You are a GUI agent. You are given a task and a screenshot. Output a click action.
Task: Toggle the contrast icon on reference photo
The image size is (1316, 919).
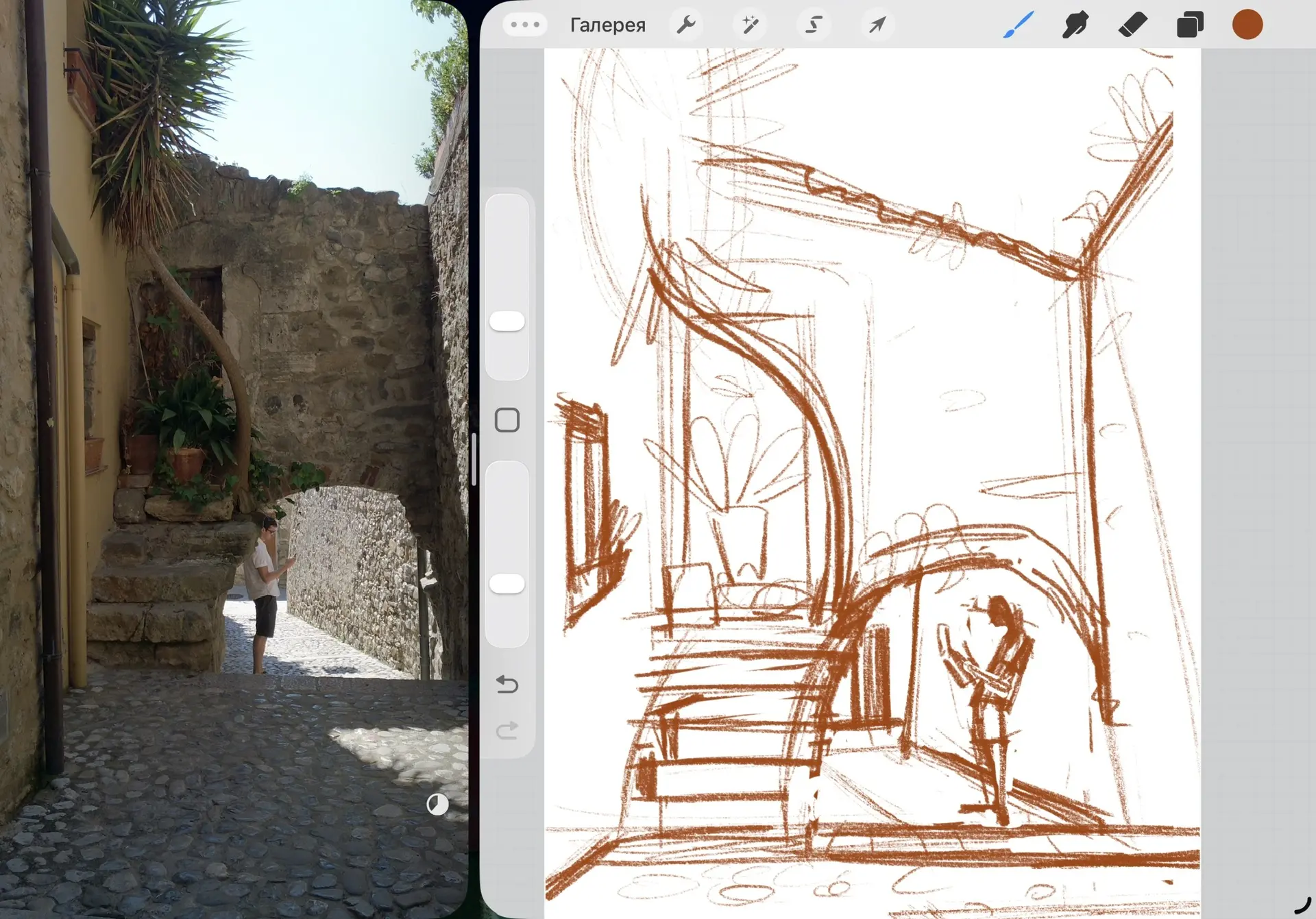tap(437, 804)
